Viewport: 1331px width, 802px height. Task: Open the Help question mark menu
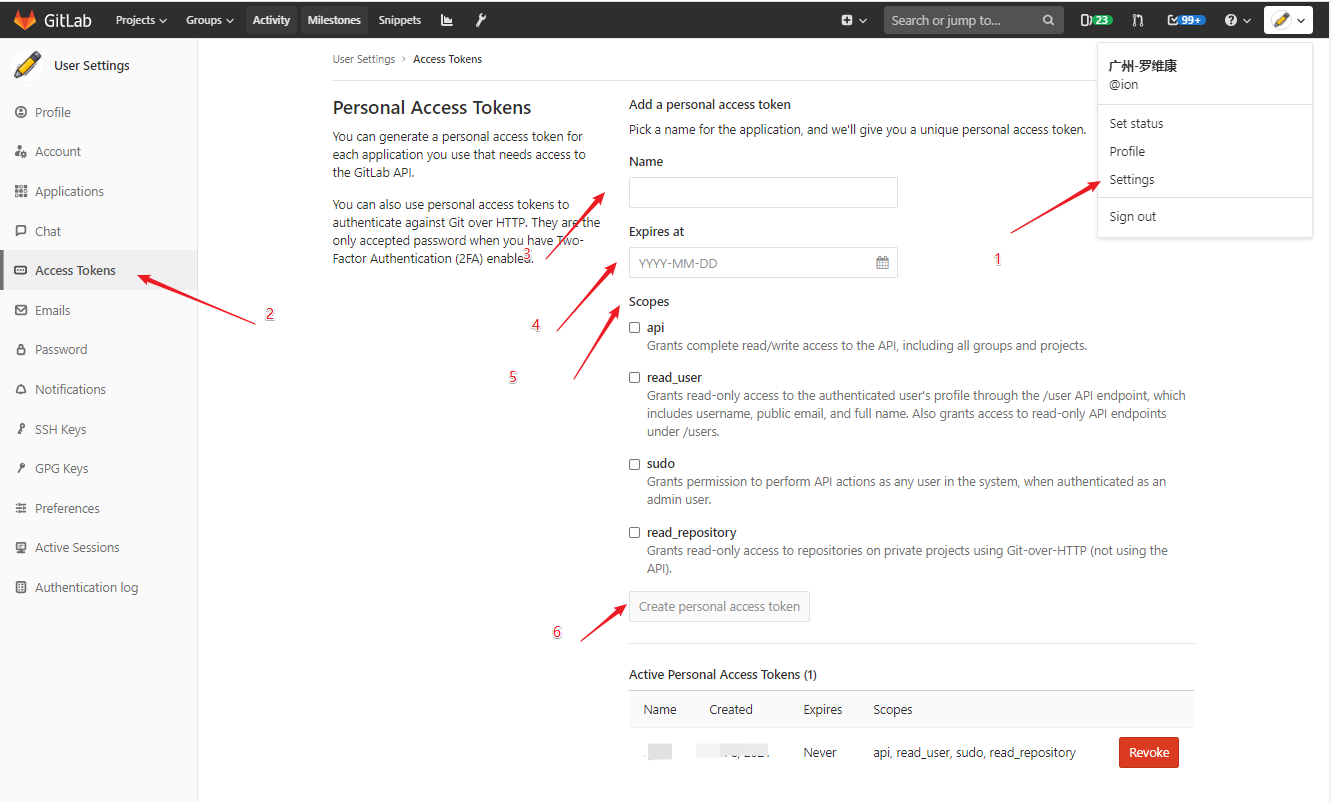pos(1237,20)
